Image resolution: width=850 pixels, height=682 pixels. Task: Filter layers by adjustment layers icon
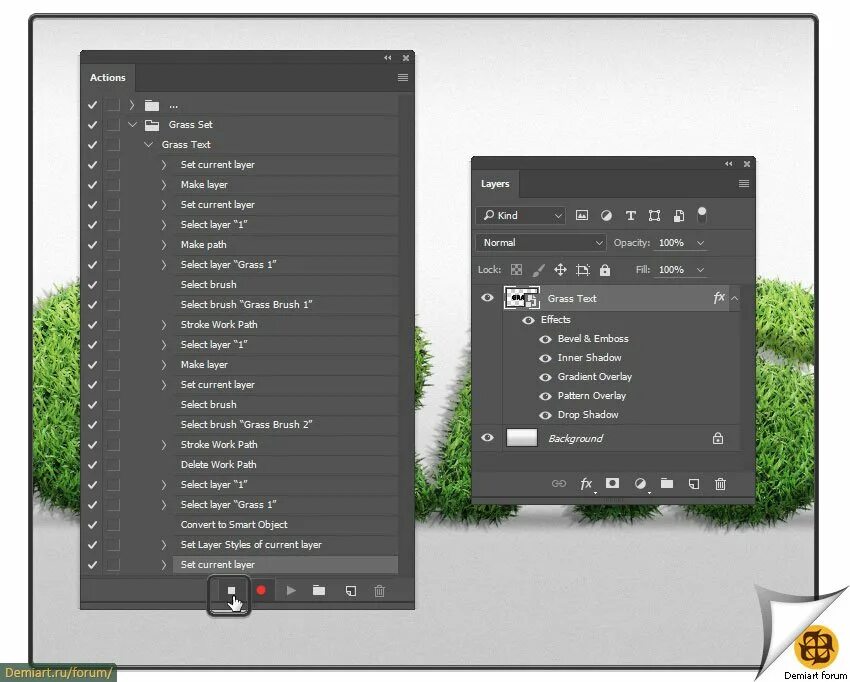606,216
